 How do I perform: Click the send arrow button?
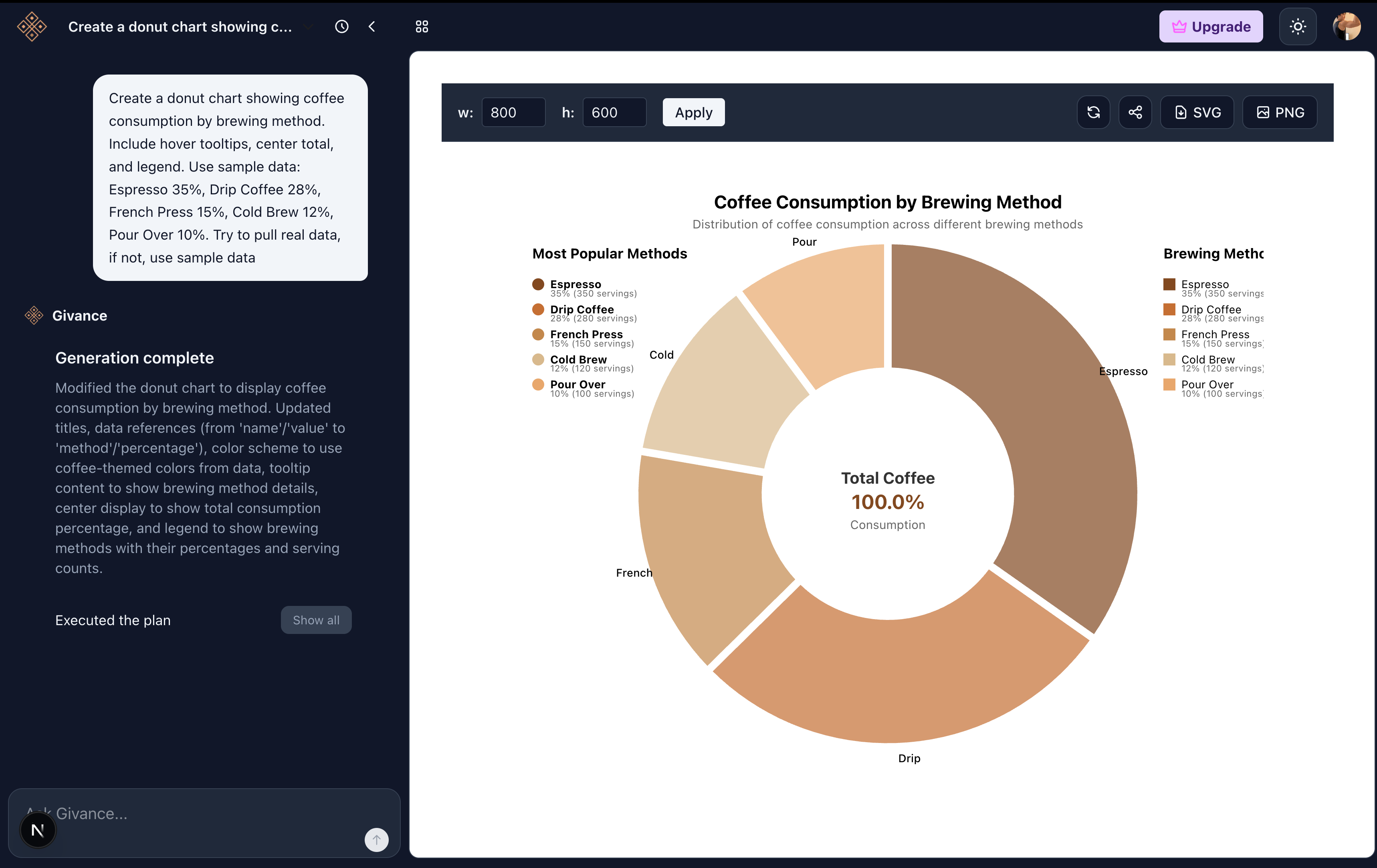click(376, 840)
